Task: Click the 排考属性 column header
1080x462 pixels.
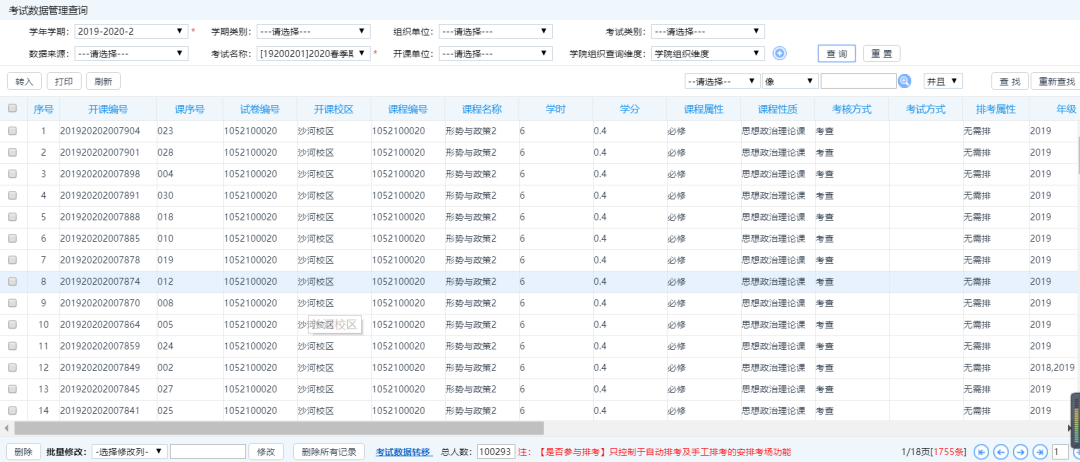Action: click(x=995, y=109)
